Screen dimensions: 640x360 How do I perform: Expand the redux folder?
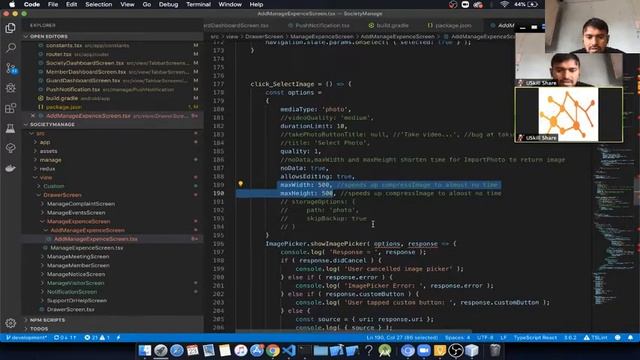[46, 169]
